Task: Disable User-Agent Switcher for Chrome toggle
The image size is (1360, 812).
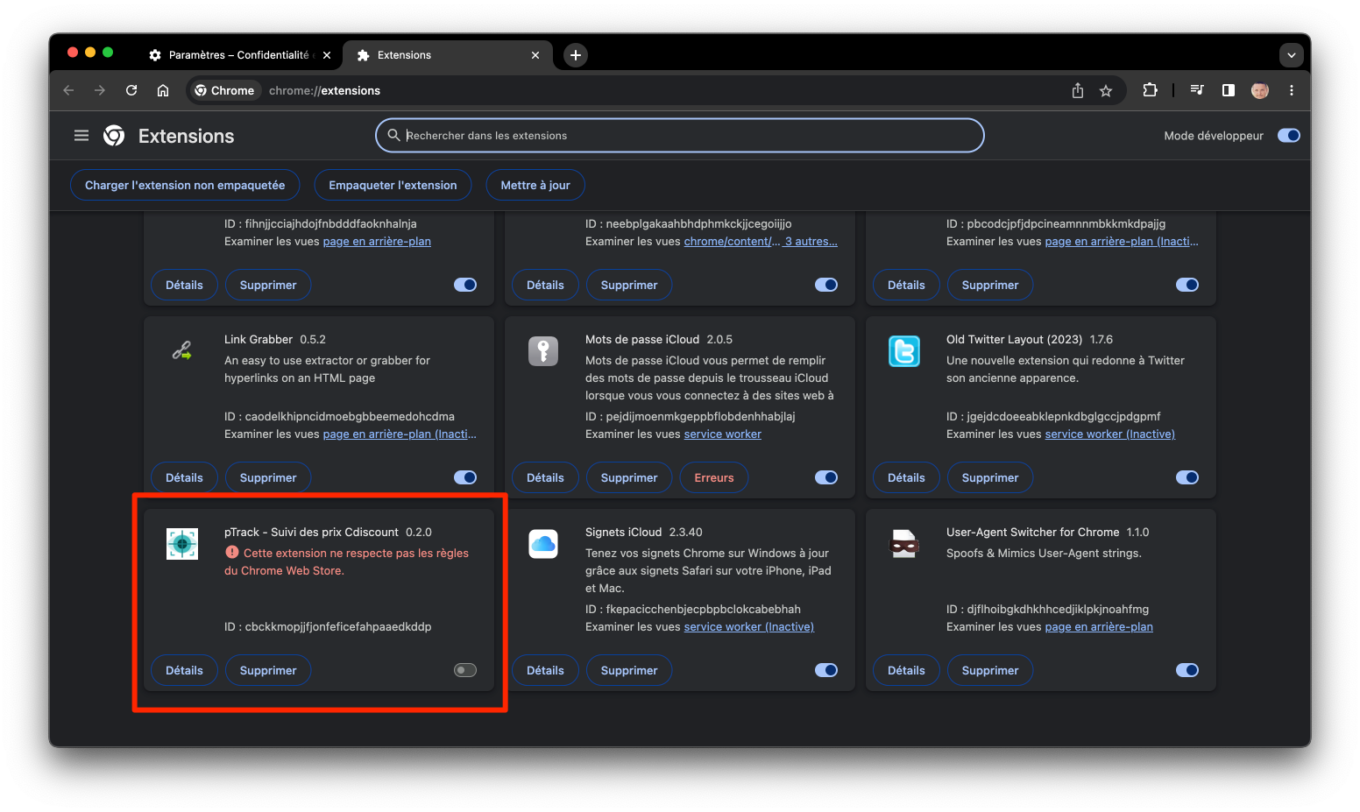Action: coord(1187,671)
